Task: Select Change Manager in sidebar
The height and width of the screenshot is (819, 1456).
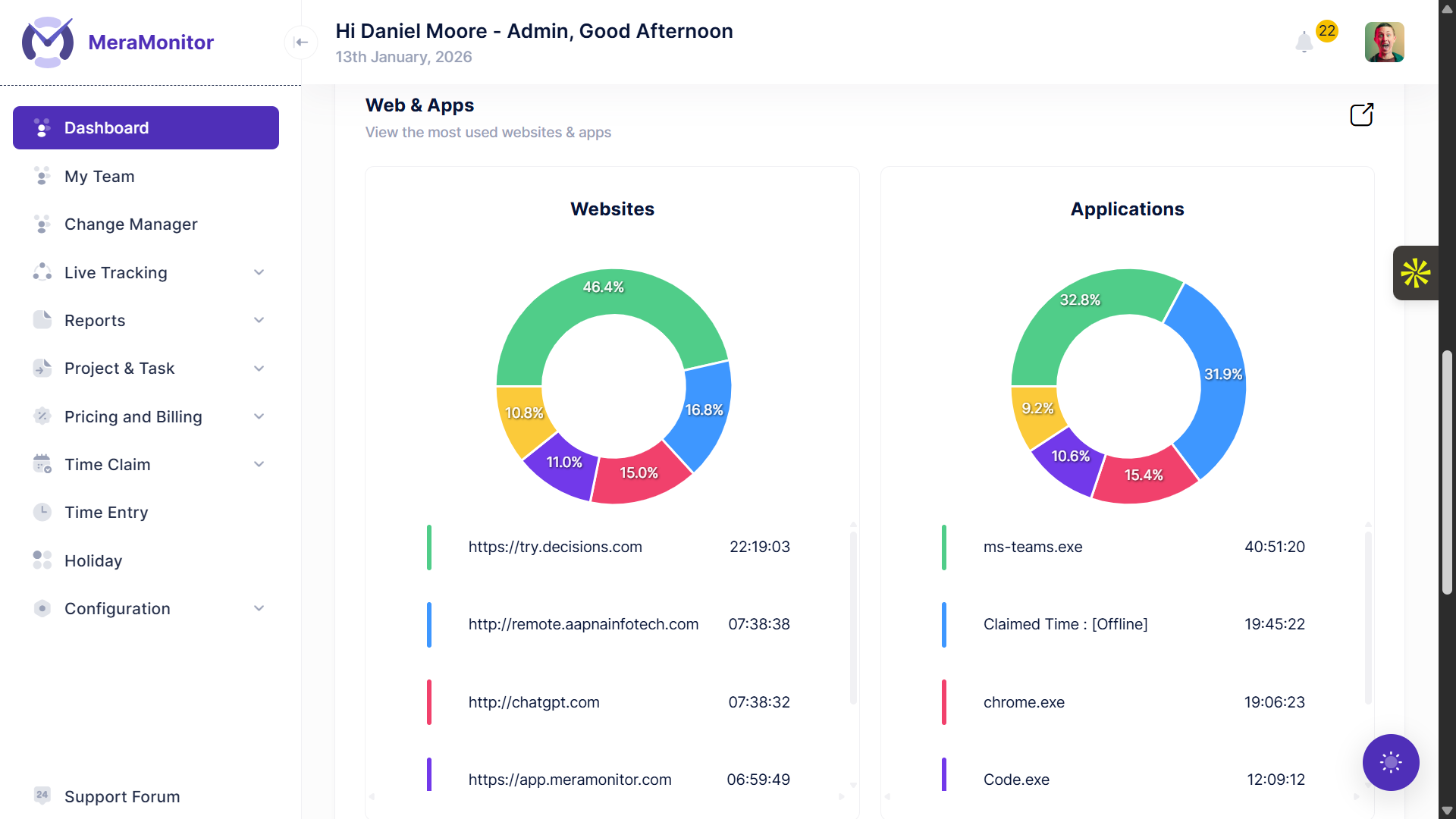Action: click(130, 224)
